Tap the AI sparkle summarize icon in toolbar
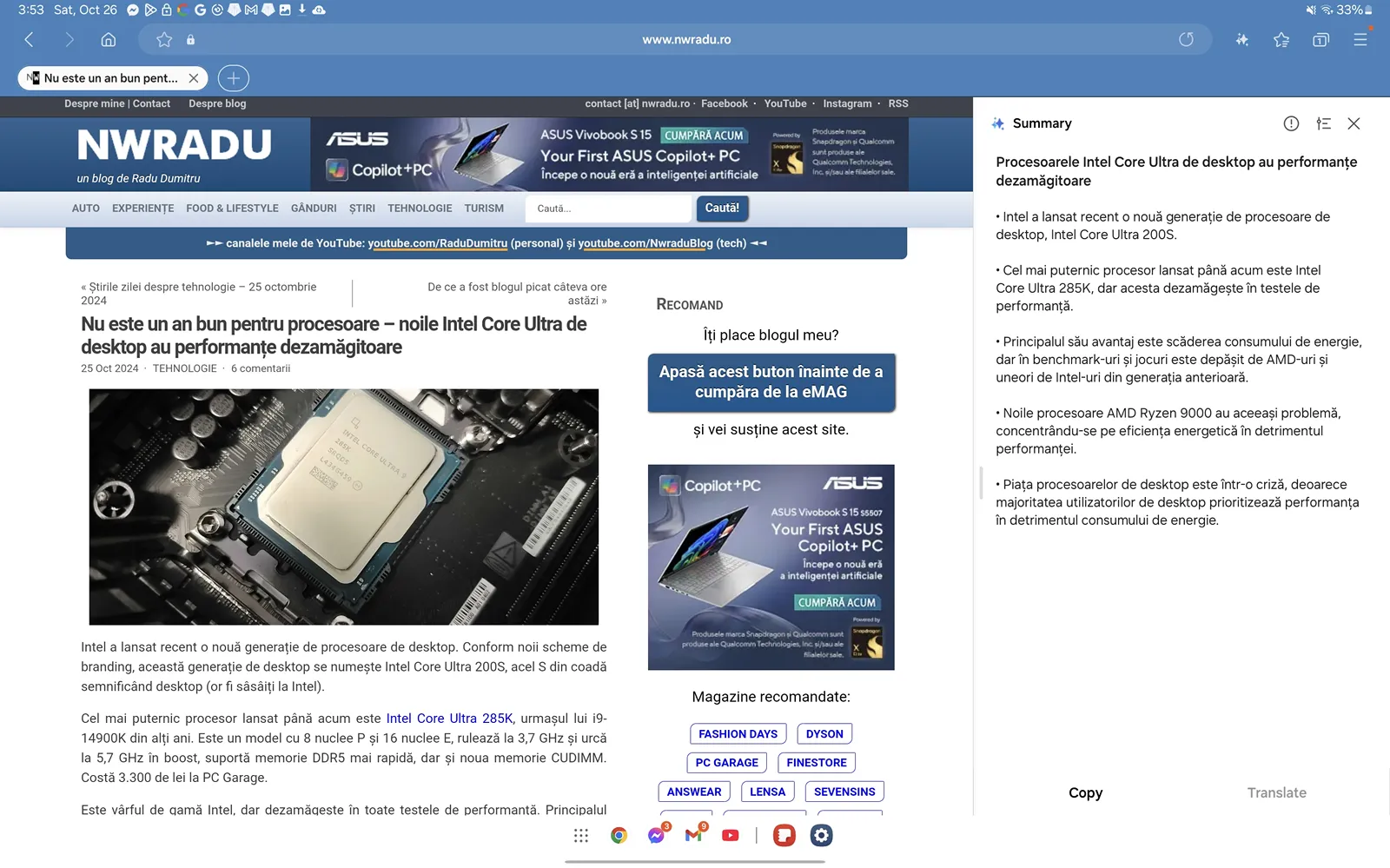Image resolution: width=1390 pixels, height=868 pixels. [1242, 39]
